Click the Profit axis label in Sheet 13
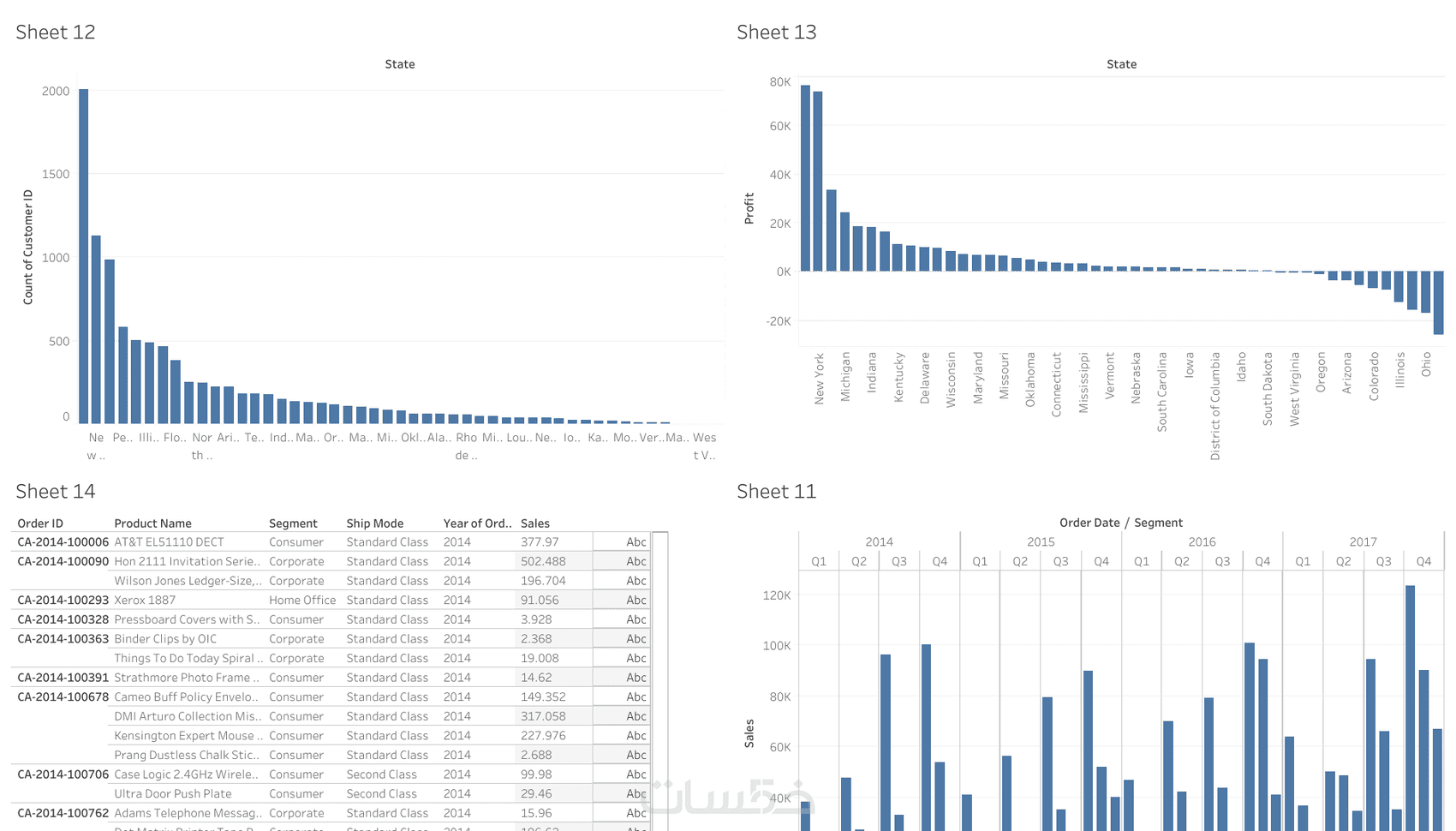Viewport: 1456px width, 831px height. [x=749, y=206]
